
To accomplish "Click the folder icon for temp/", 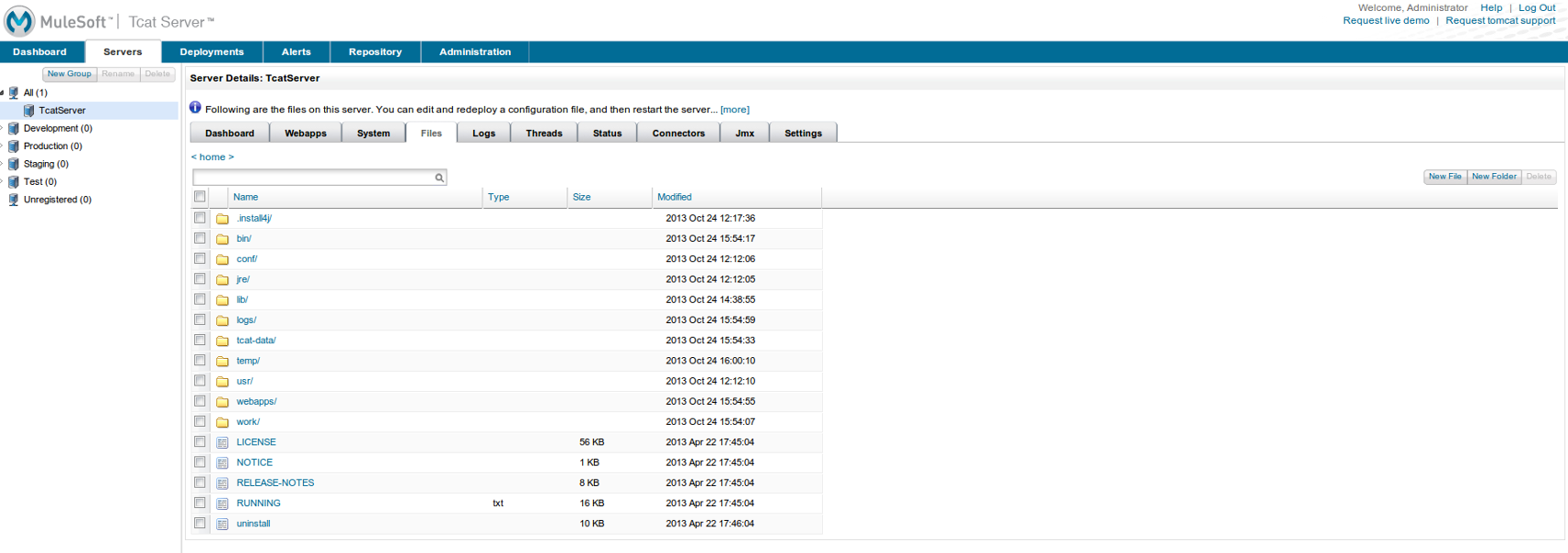I will [222, 361].
